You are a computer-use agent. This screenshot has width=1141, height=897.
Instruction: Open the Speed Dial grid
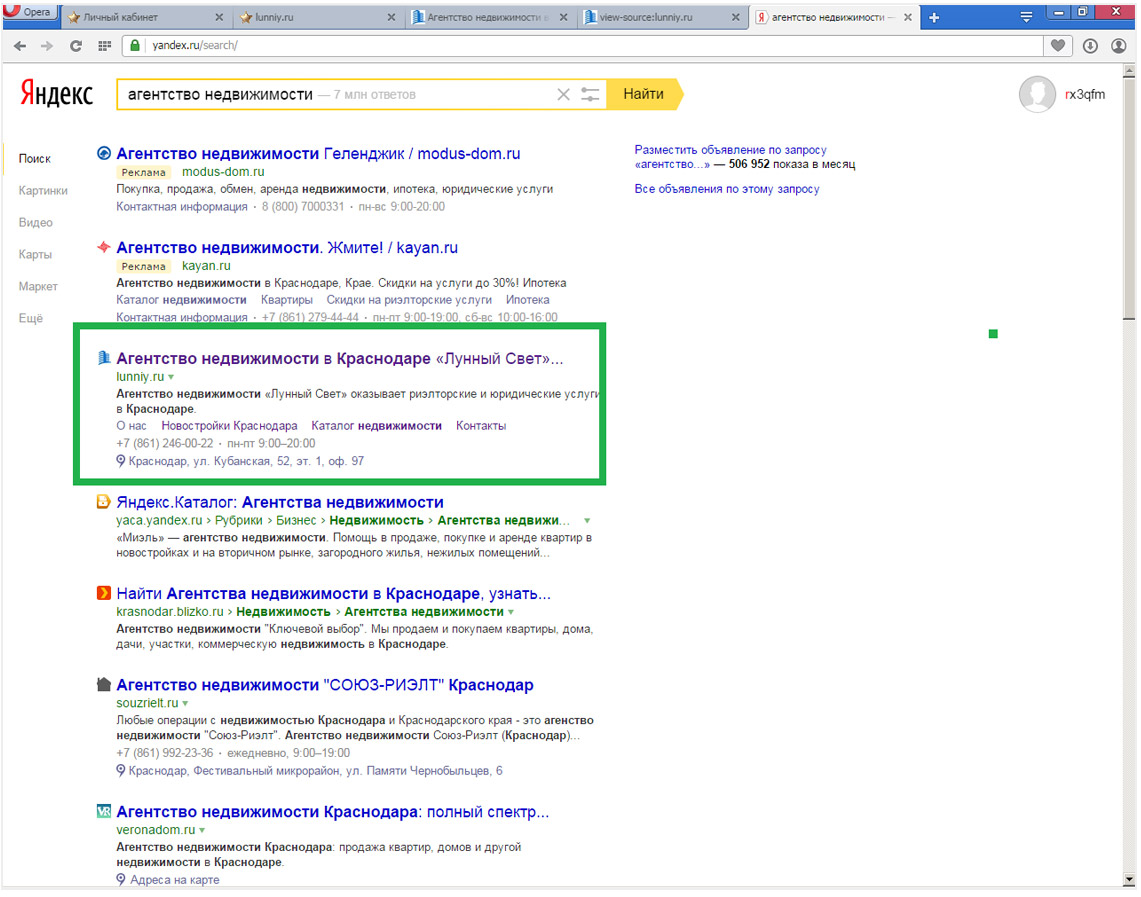[105, 46]
